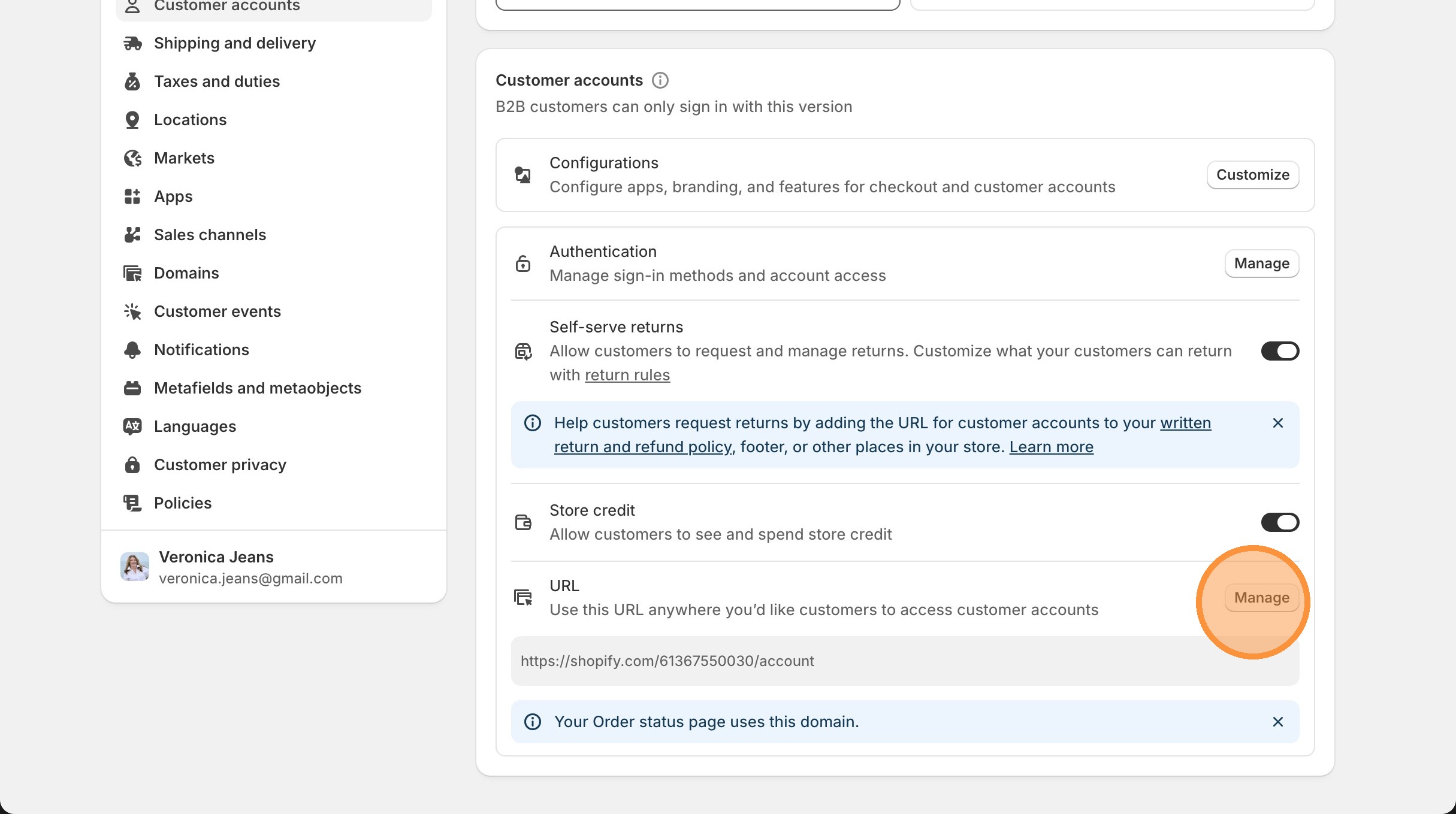The image size is (1456, 814).
Task: Open Markets using its globe icon
Action: [x=133, y=158]
